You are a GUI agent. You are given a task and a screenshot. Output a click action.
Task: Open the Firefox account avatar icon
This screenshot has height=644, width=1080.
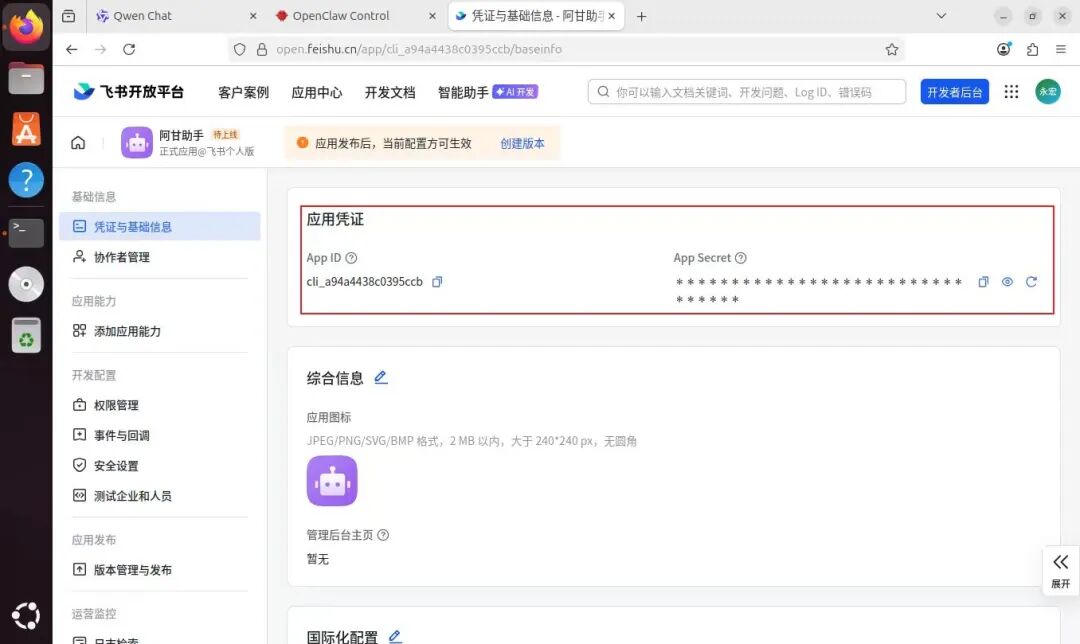[1003, 48]
